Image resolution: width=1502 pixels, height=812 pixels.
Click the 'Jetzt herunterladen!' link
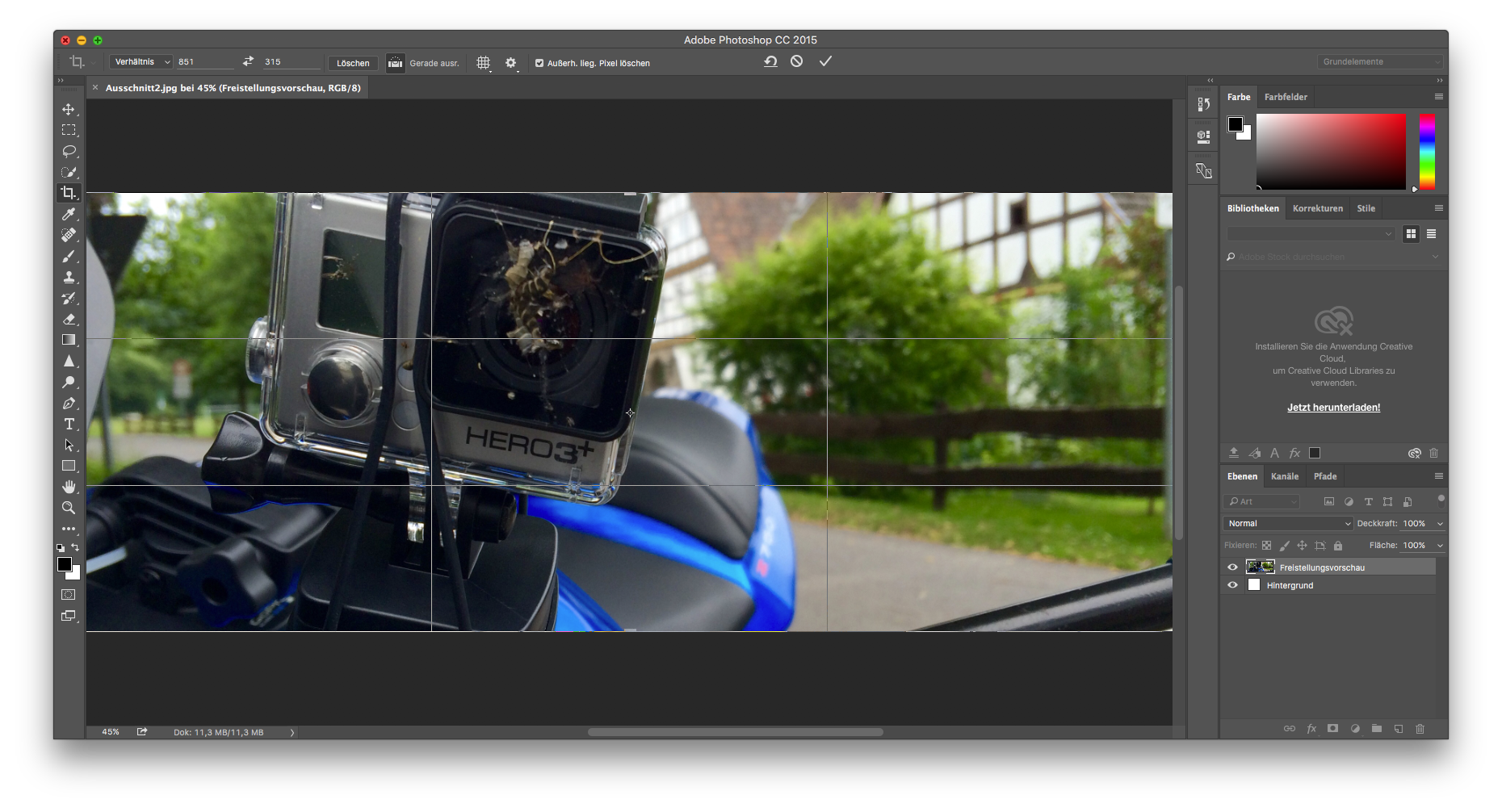click(1333, 408)
